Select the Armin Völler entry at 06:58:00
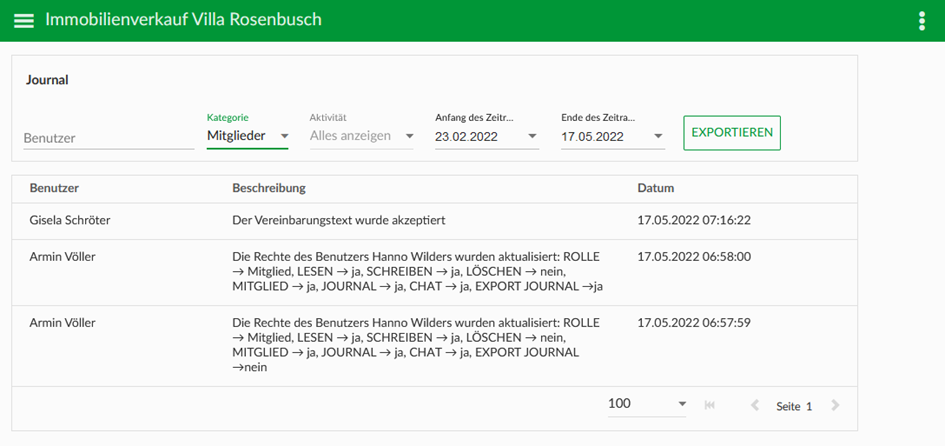The image size is (945, 446). click(434, 272)
